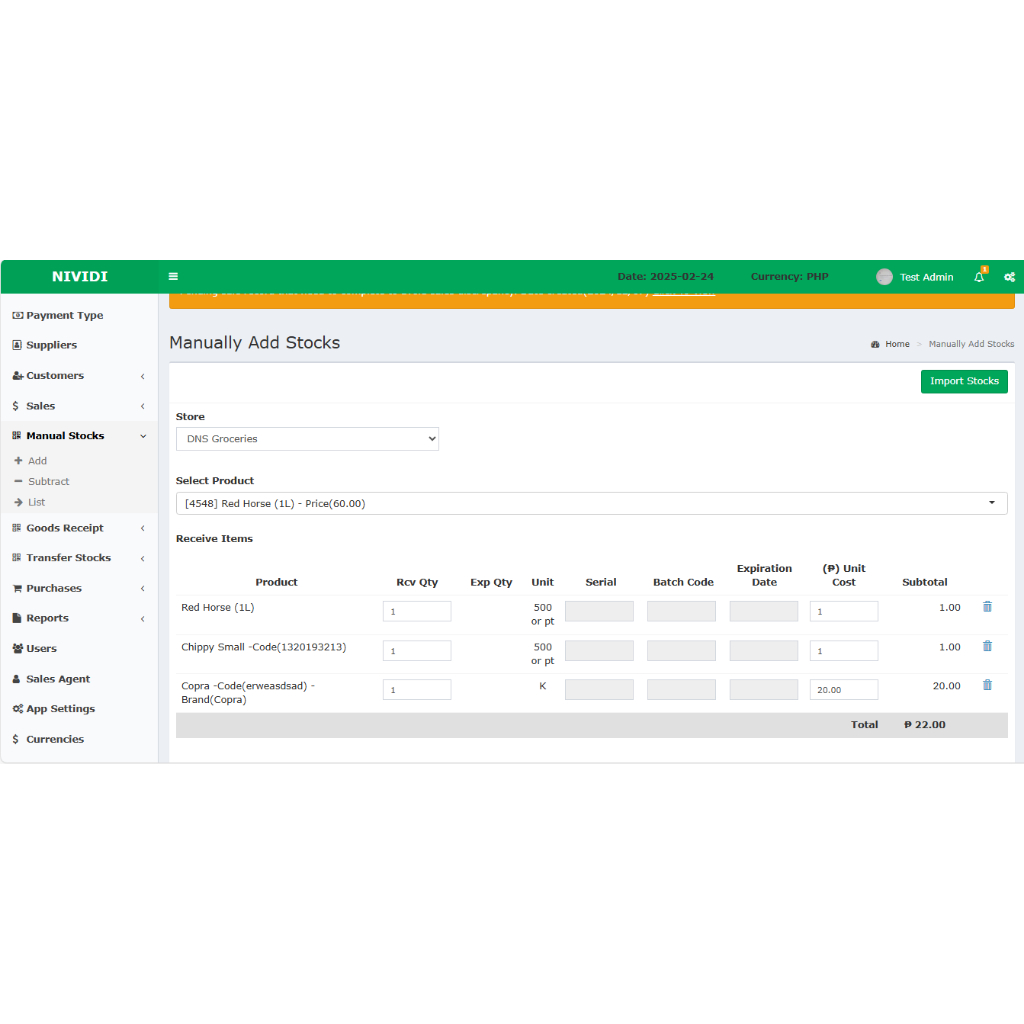Click the Home breadcrumb link

(897, 344)
